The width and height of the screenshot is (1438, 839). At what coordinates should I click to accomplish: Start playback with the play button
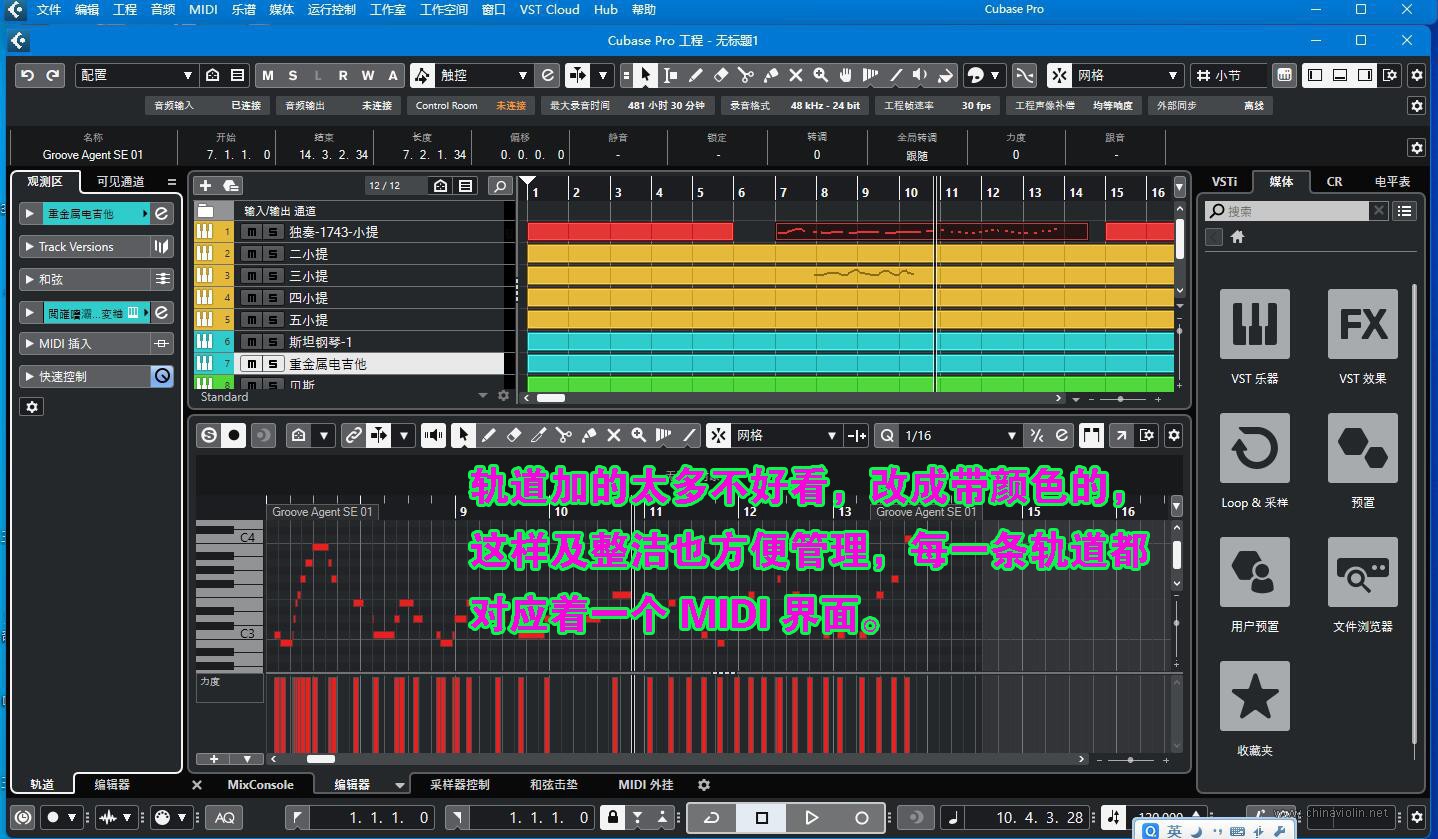[x=811, y=817]
